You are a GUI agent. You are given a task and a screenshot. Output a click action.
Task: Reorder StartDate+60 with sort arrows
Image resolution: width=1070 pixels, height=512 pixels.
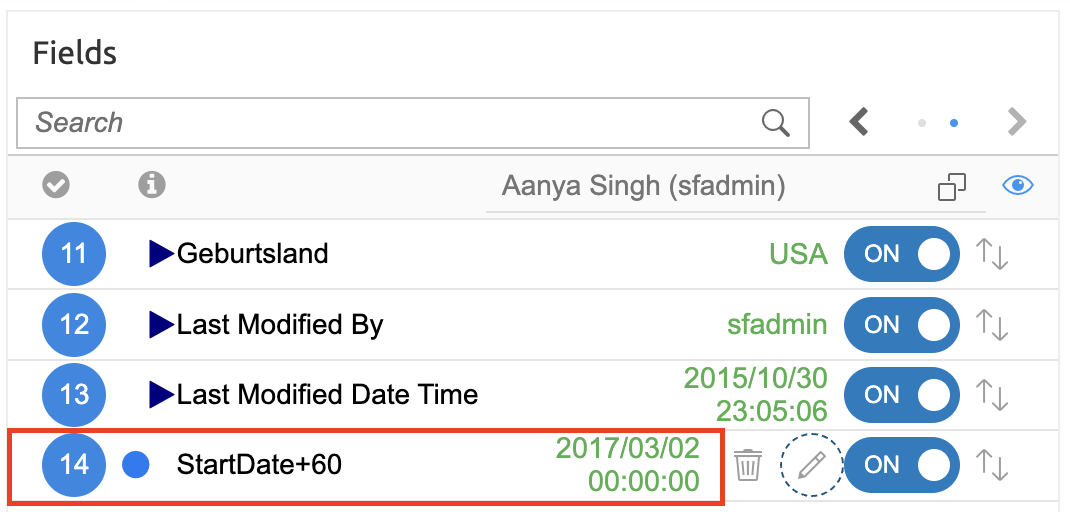click(991, 464)
